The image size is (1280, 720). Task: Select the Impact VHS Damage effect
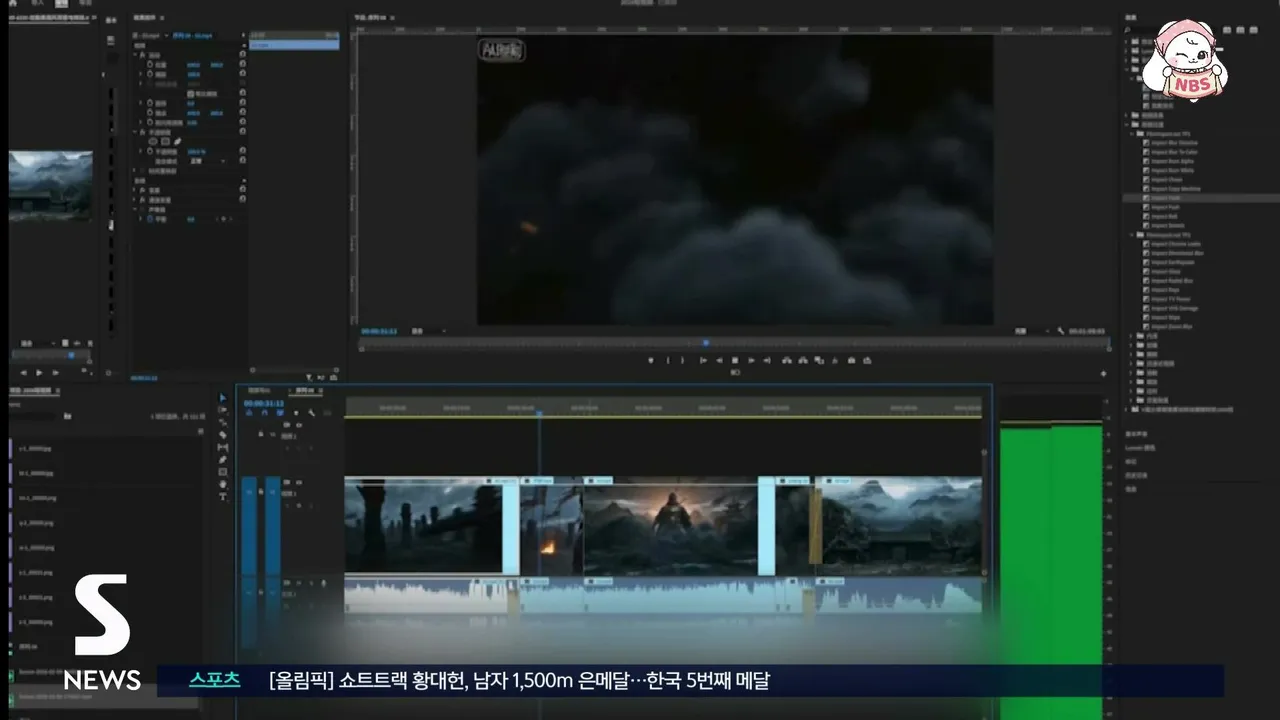[x=1175, y=308]
